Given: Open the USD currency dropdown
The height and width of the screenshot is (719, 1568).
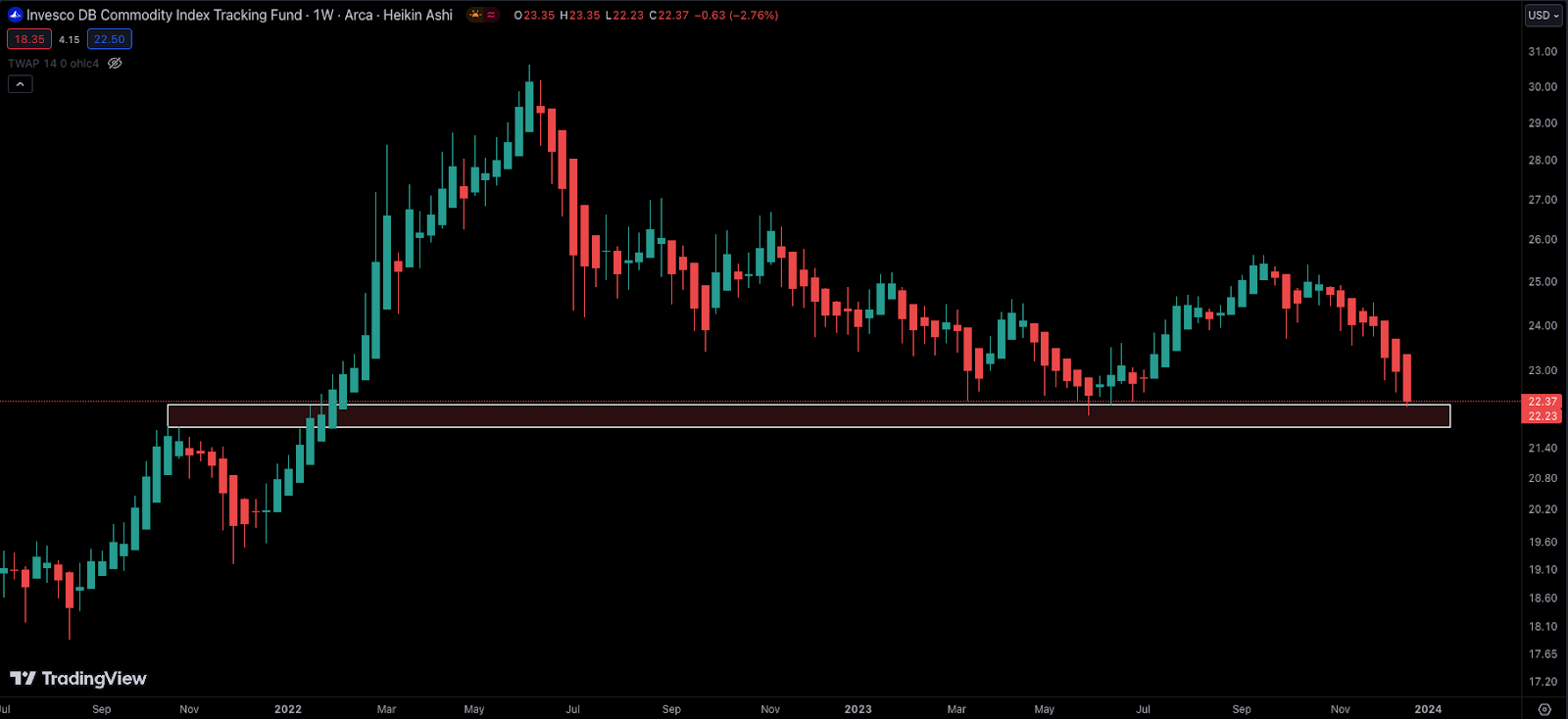Looking at the screenshot, I should point(1543,16).
